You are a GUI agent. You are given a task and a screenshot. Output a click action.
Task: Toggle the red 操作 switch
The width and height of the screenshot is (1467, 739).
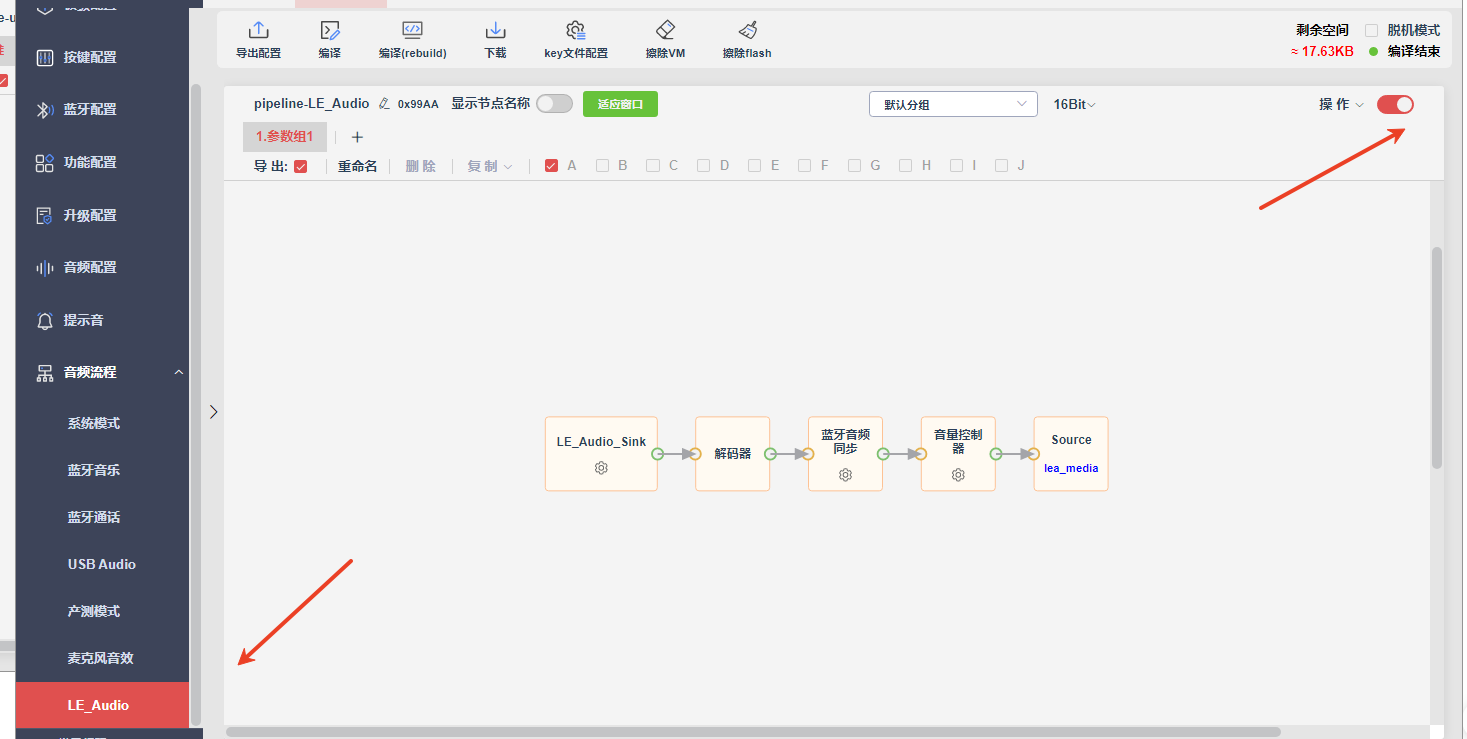coord(1395,104)
